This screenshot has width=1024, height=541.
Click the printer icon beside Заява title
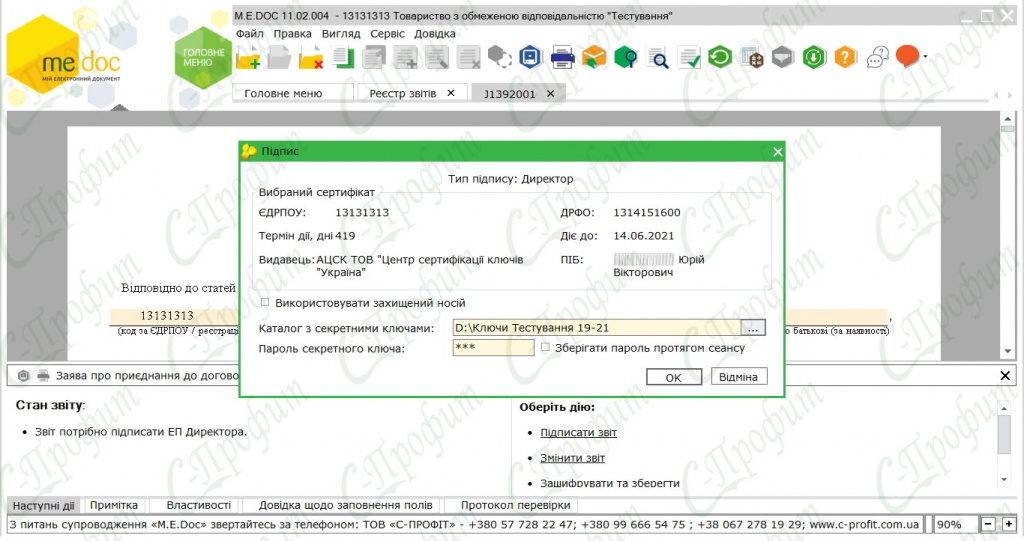(x=43, y=376)
